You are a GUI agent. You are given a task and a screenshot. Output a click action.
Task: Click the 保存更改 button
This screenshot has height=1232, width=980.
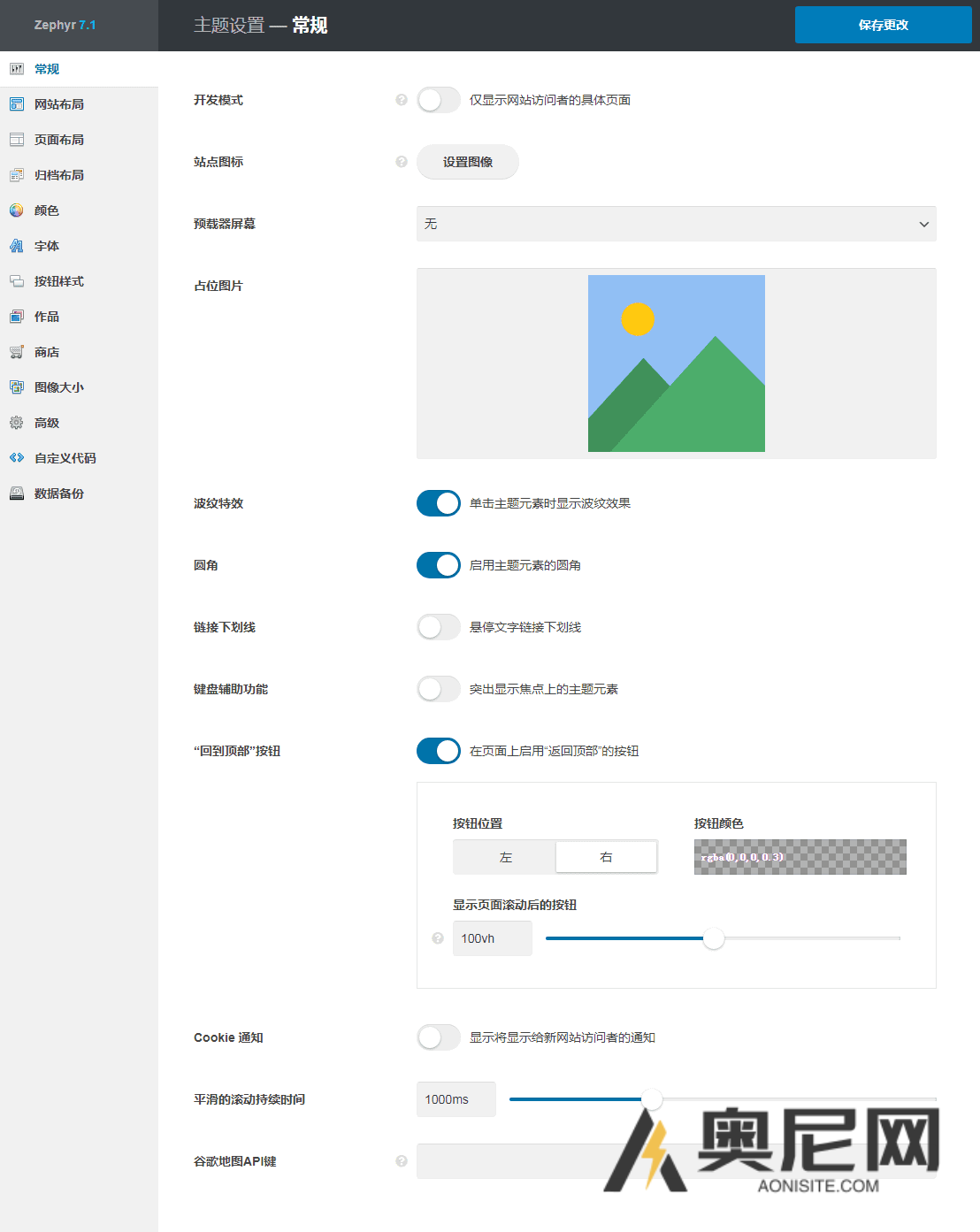tap(883, 25)
